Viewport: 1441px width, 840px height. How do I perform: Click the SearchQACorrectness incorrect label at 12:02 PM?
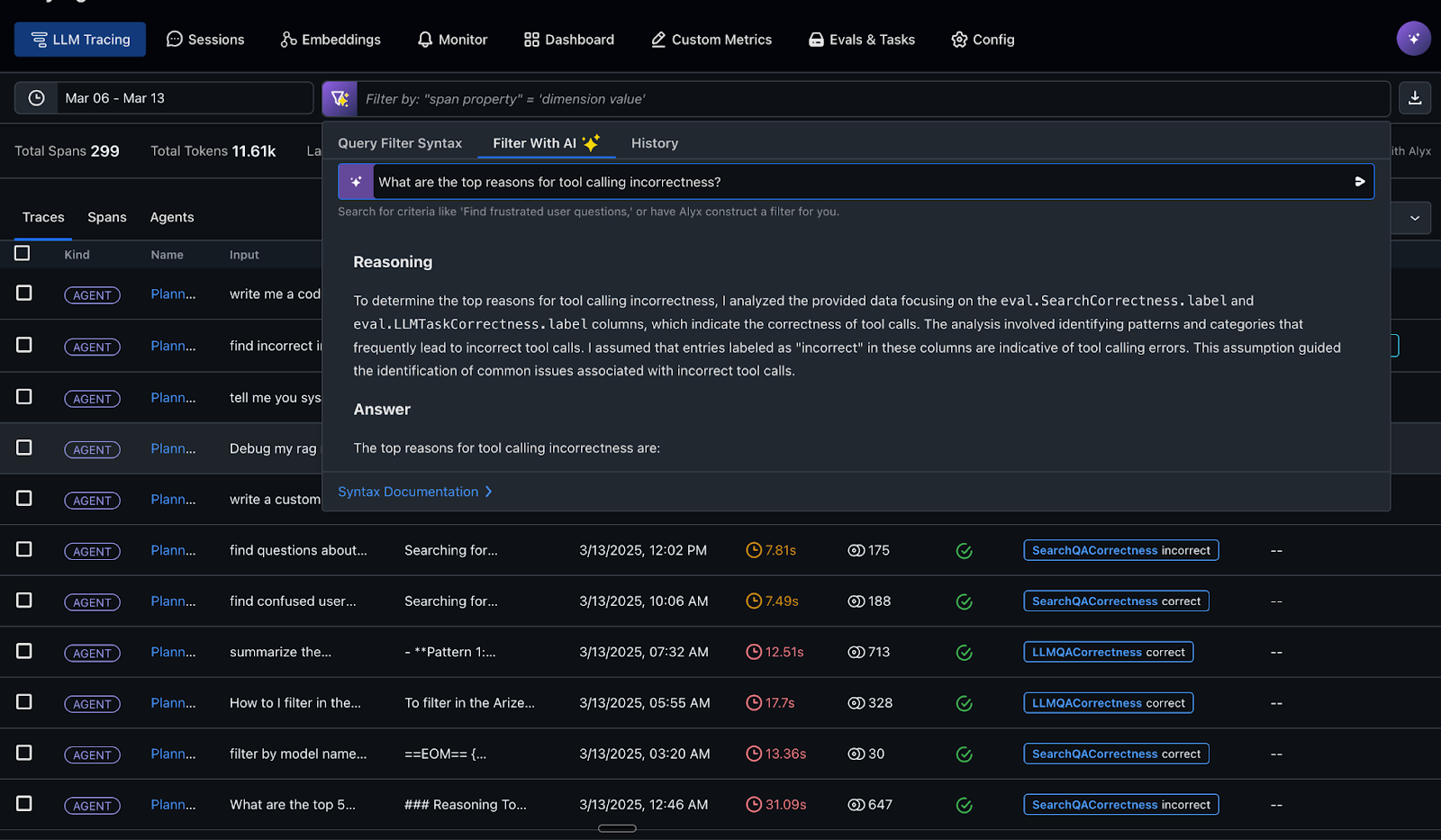[x=1121, y=550]
